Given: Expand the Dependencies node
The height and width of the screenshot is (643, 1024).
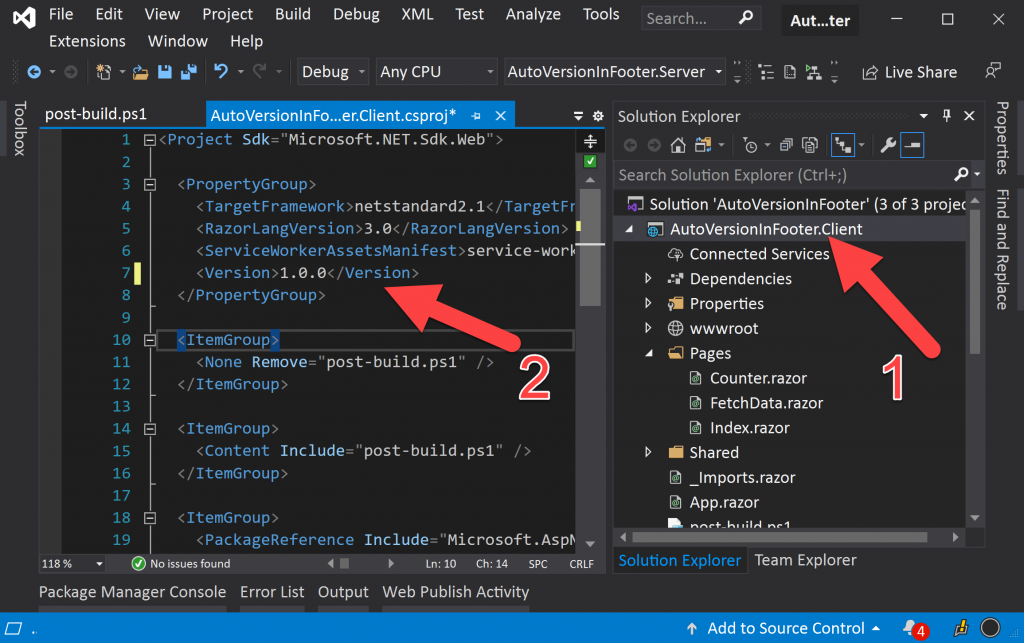Looking at the screenshot, I should [648, 279].
